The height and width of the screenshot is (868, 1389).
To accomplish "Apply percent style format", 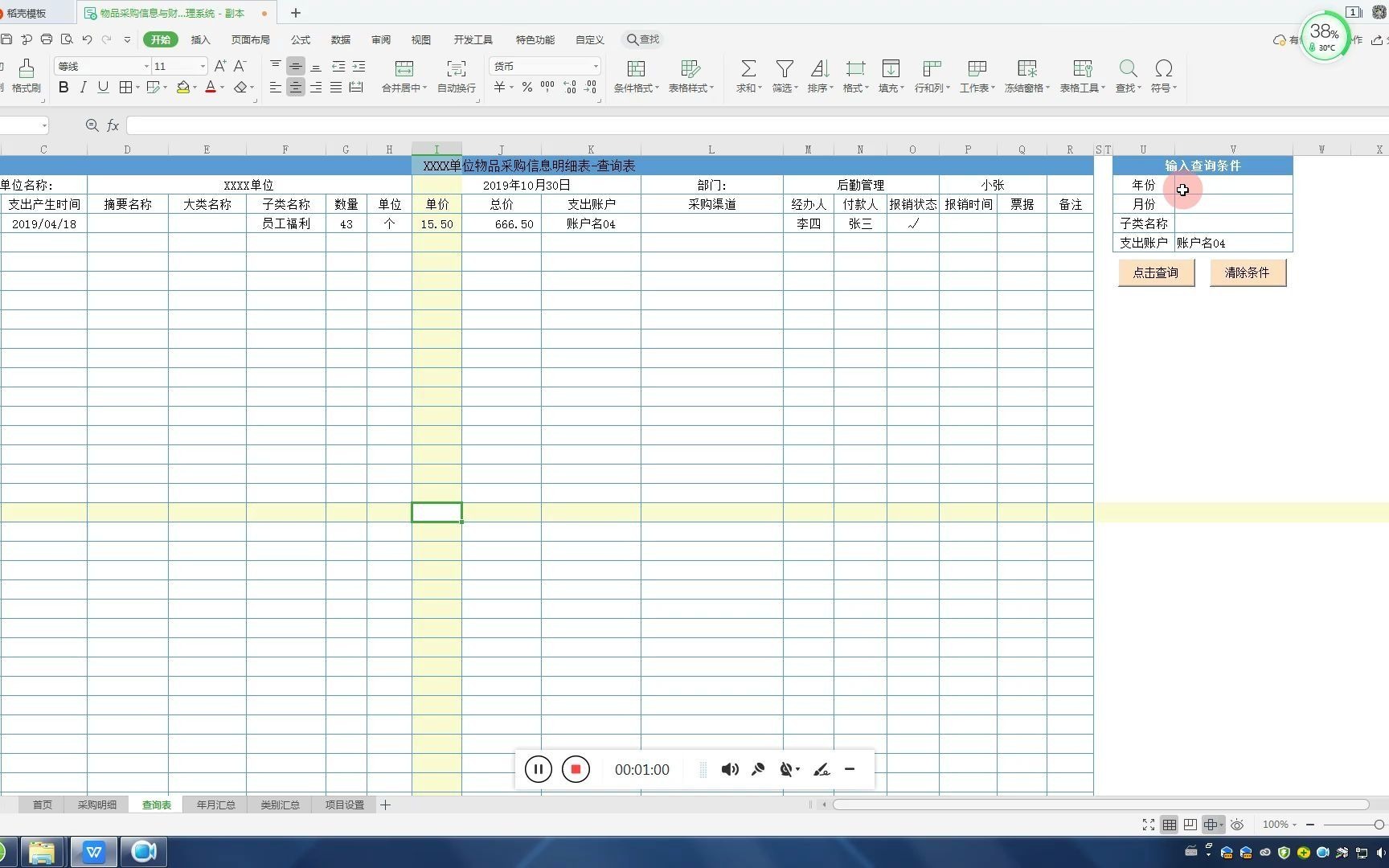I will point(527,87).
